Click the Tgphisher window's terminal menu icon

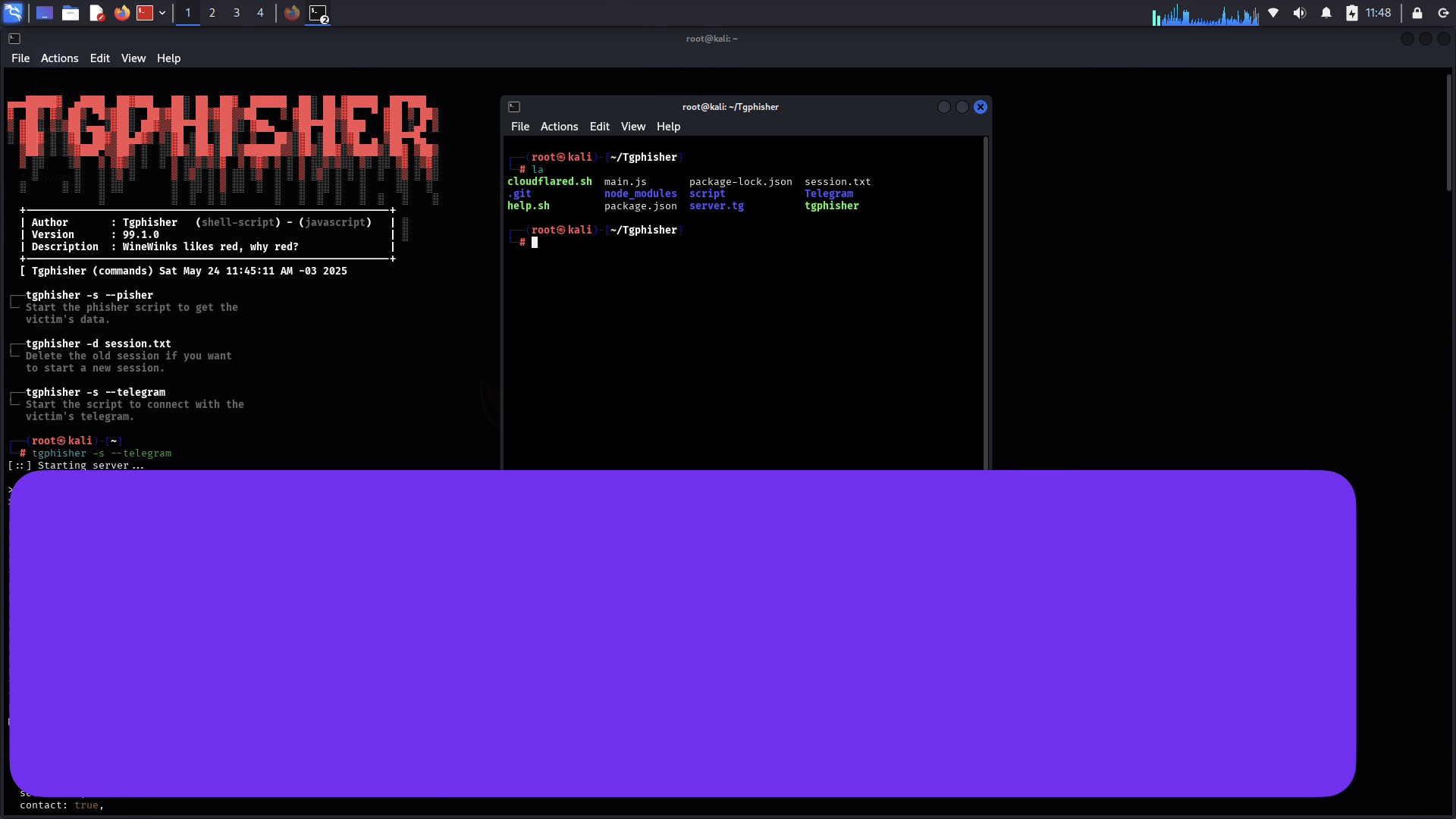(x=515, y=106)
